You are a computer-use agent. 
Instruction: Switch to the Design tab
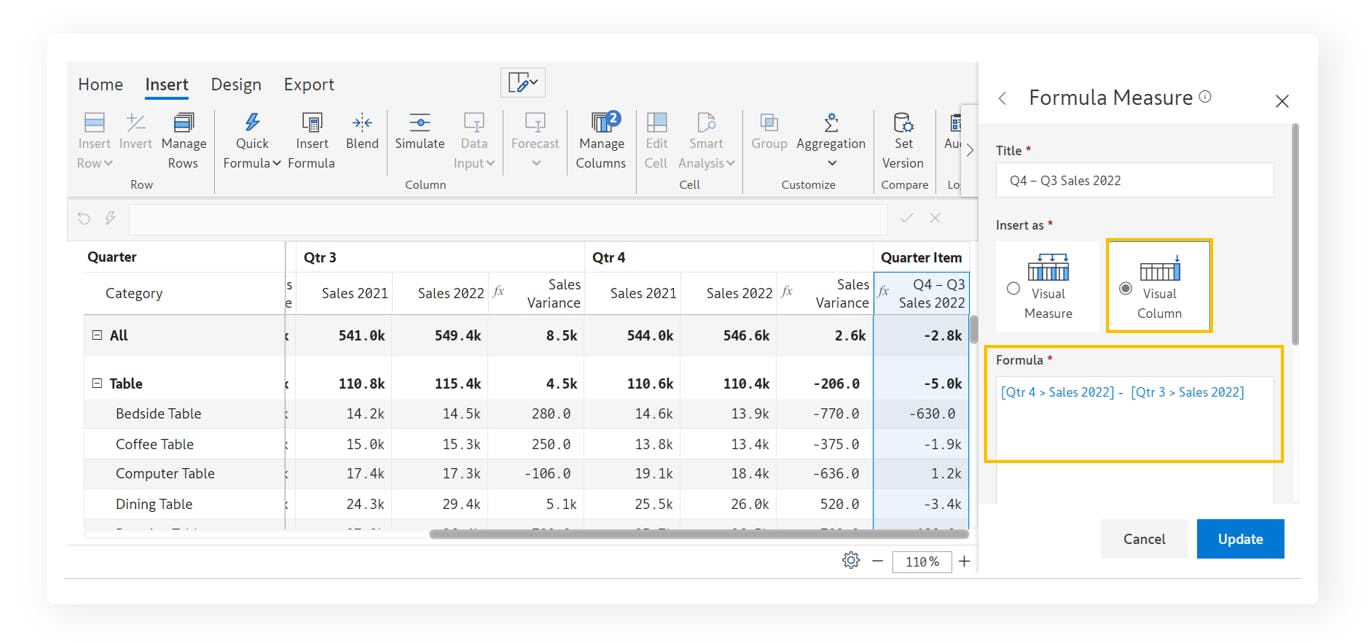point(236,85)
